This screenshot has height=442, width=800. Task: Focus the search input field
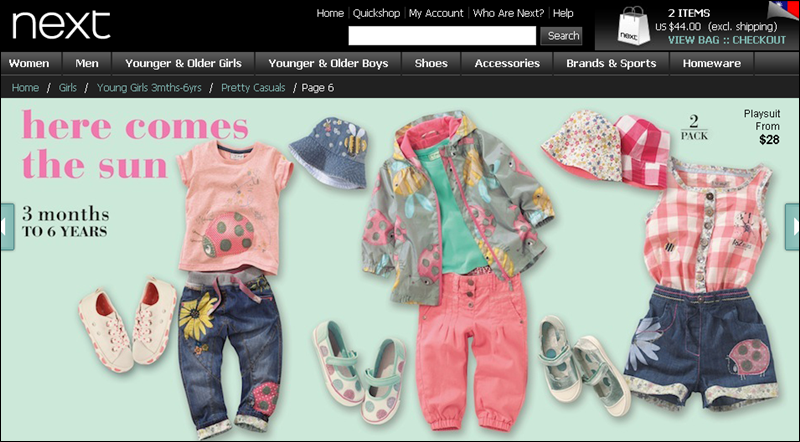[442, 36]
